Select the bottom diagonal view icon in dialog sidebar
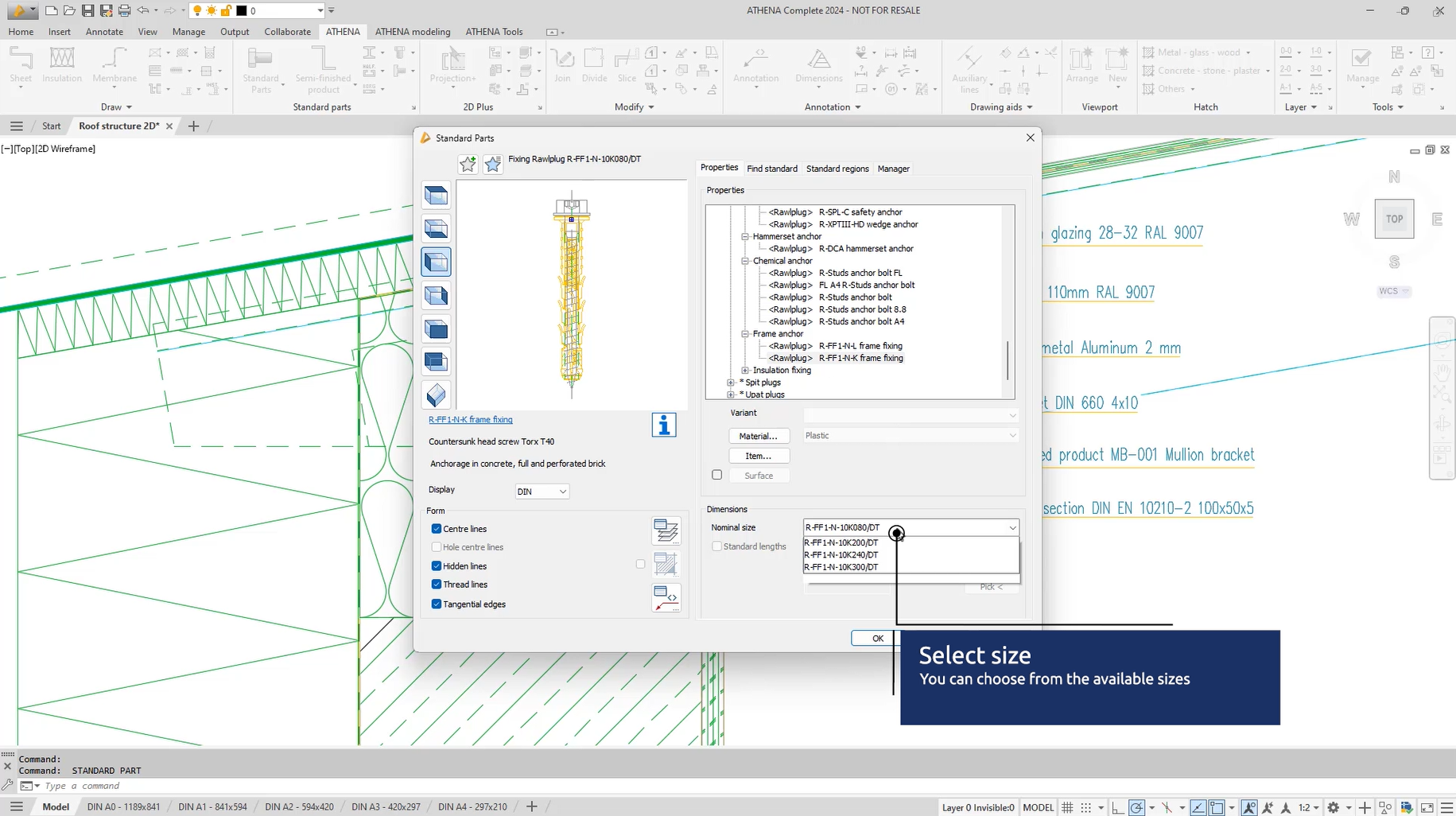Image resolution: width=1456 pixels, height=816 pixels. (x=436, y=394)
